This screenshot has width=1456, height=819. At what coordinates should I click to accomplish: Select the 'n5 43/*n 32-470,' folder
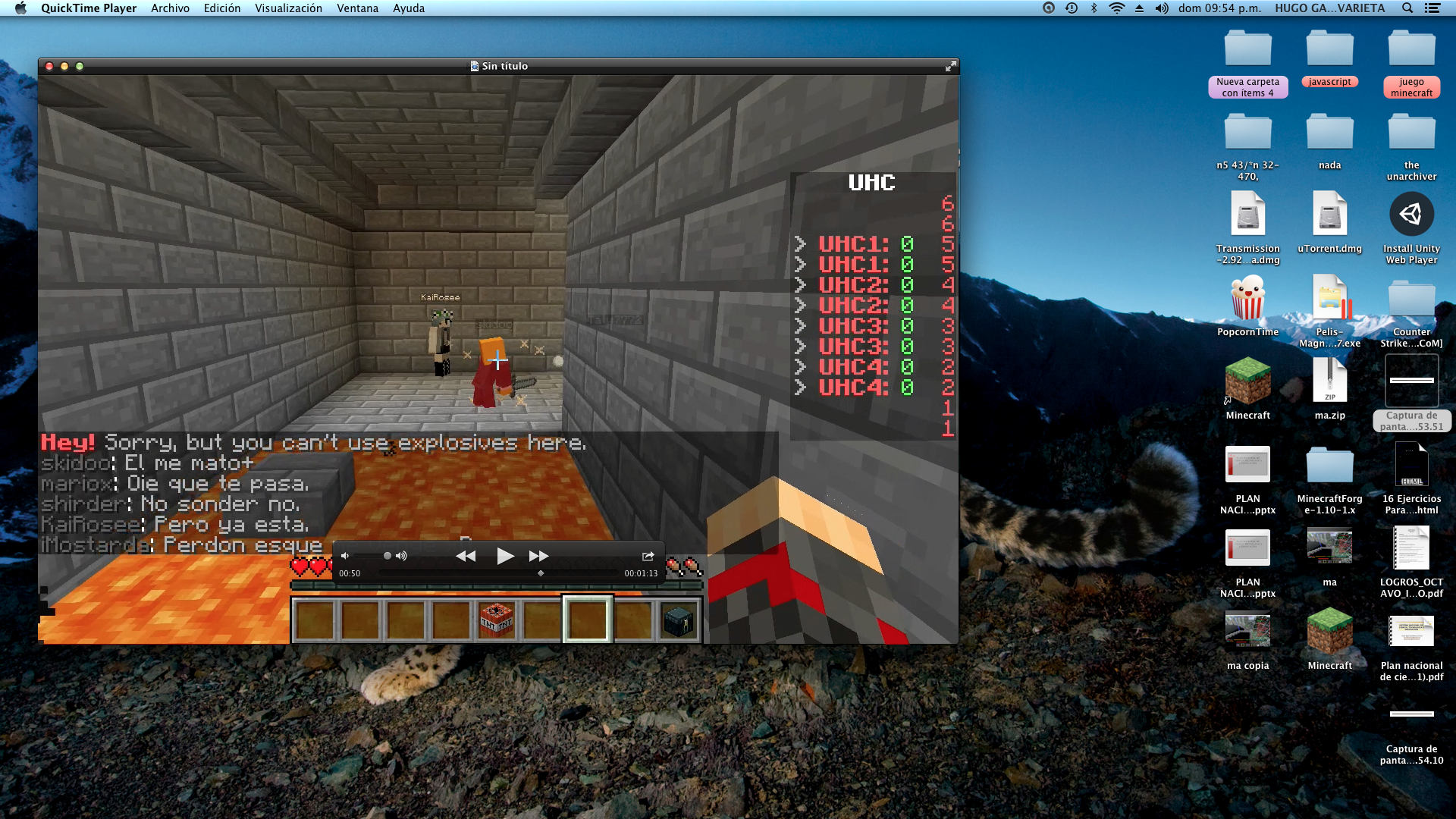1247,147
